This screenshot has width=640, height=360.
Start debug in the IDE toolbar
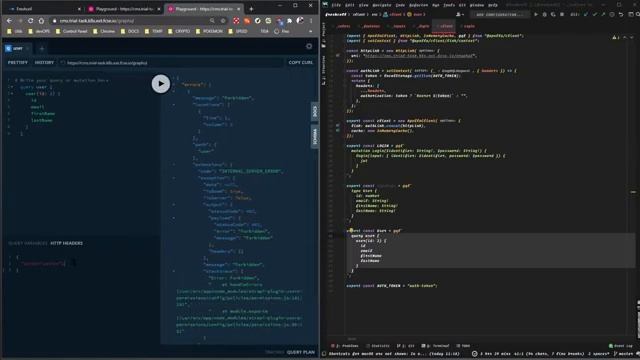544,14
